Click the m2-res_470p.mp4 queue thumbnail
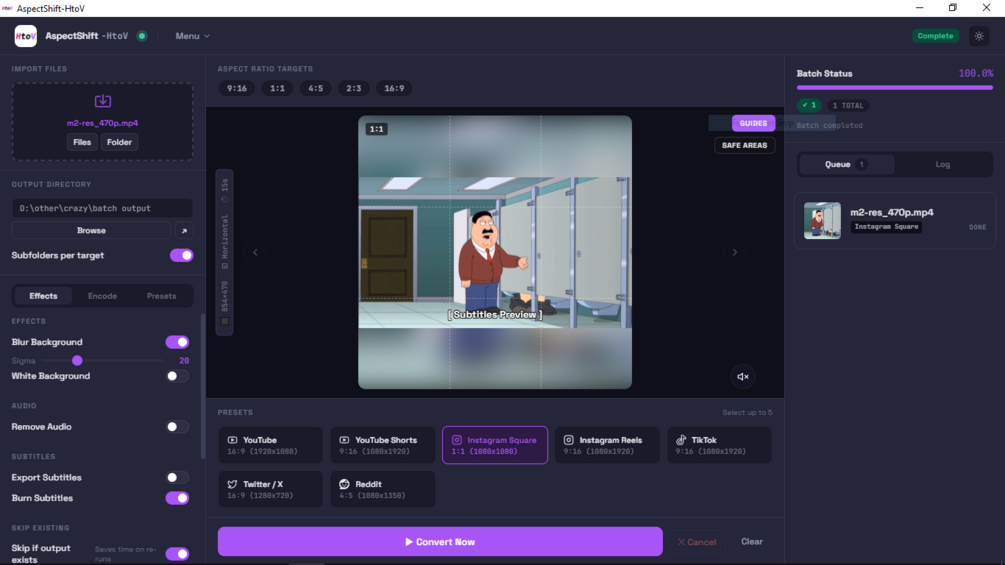The width and height of the screenshot is (1005, 565). pyautogui.click(x=822, y=220)
